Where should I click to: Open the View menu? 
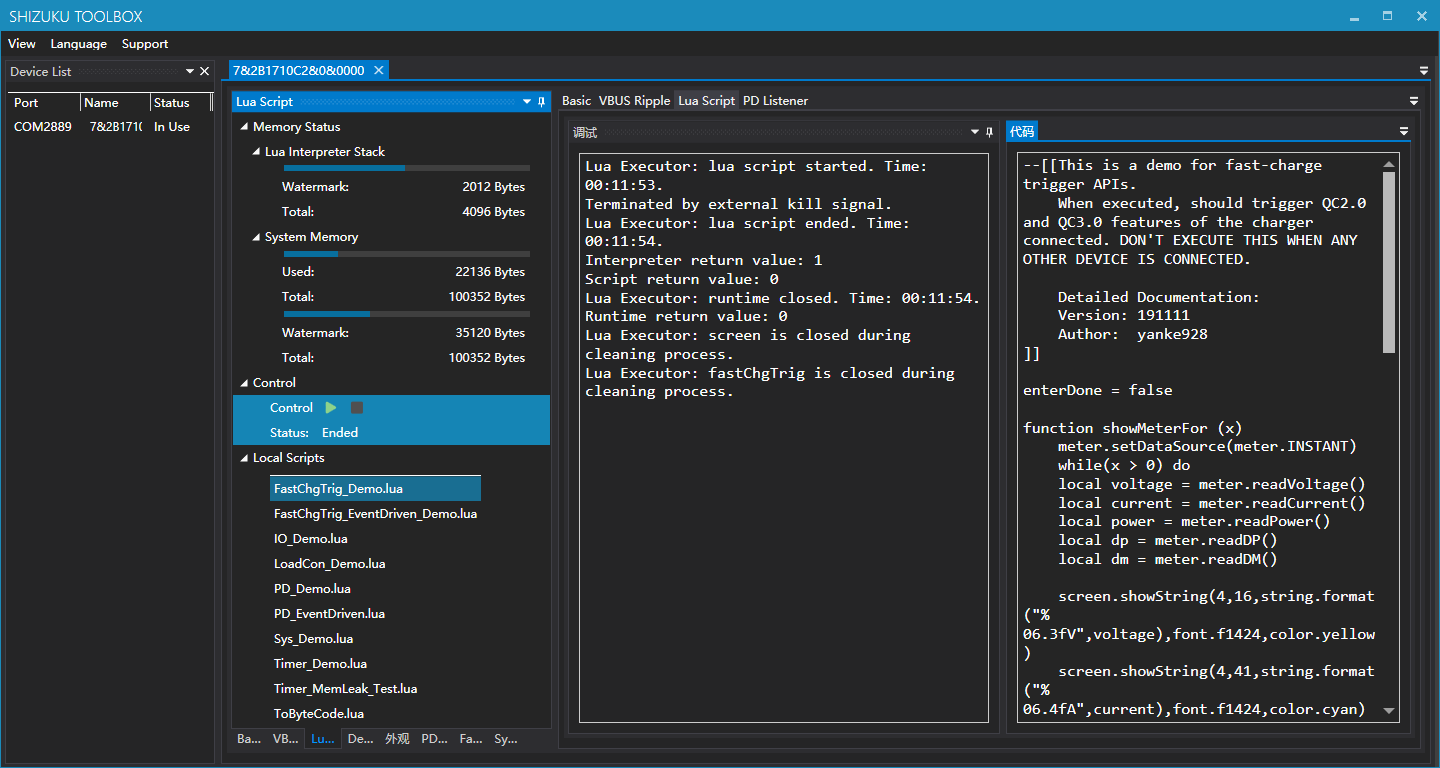click(22, 44)
